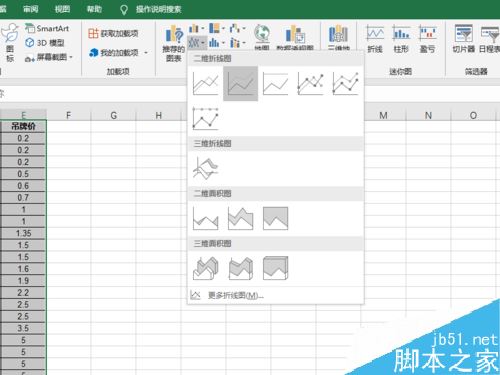Select column M header
500x375 pixels.
pyautogui.click(x=383, y=115)
